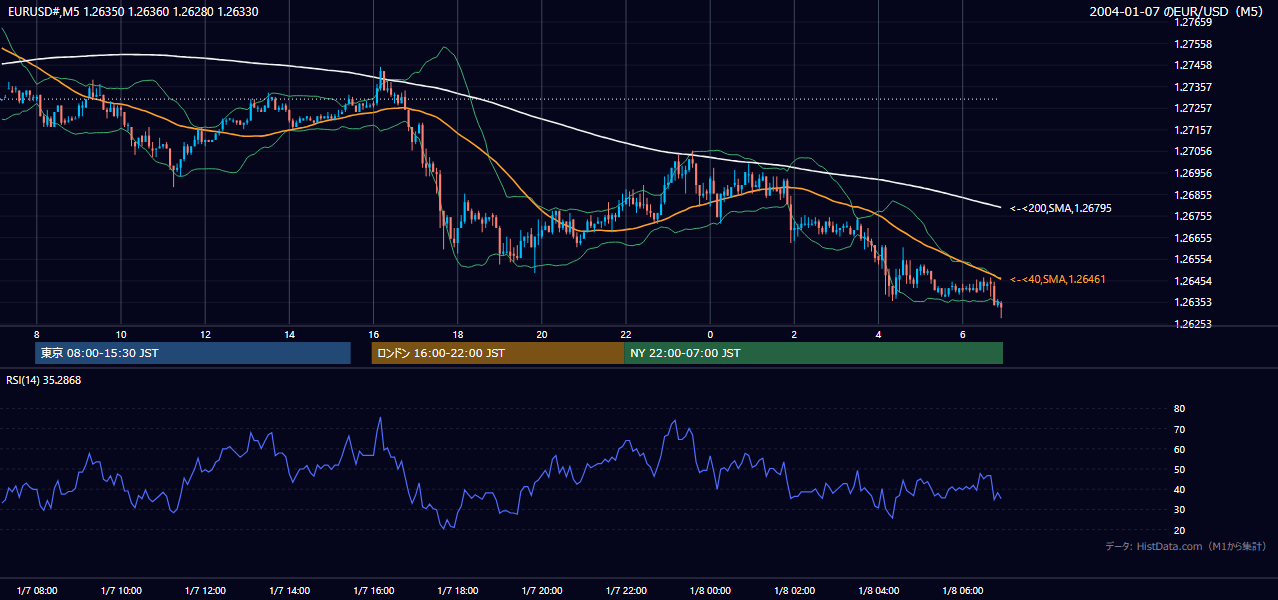
Task: Click hour label 10 under the price chart
Action: [x=121, y=334]
